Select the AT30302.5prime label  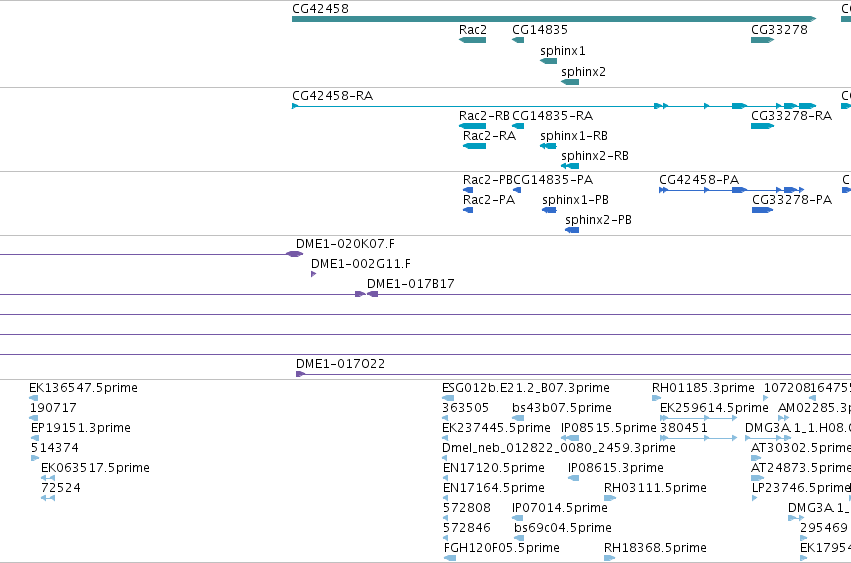click(x=801, y=448)
